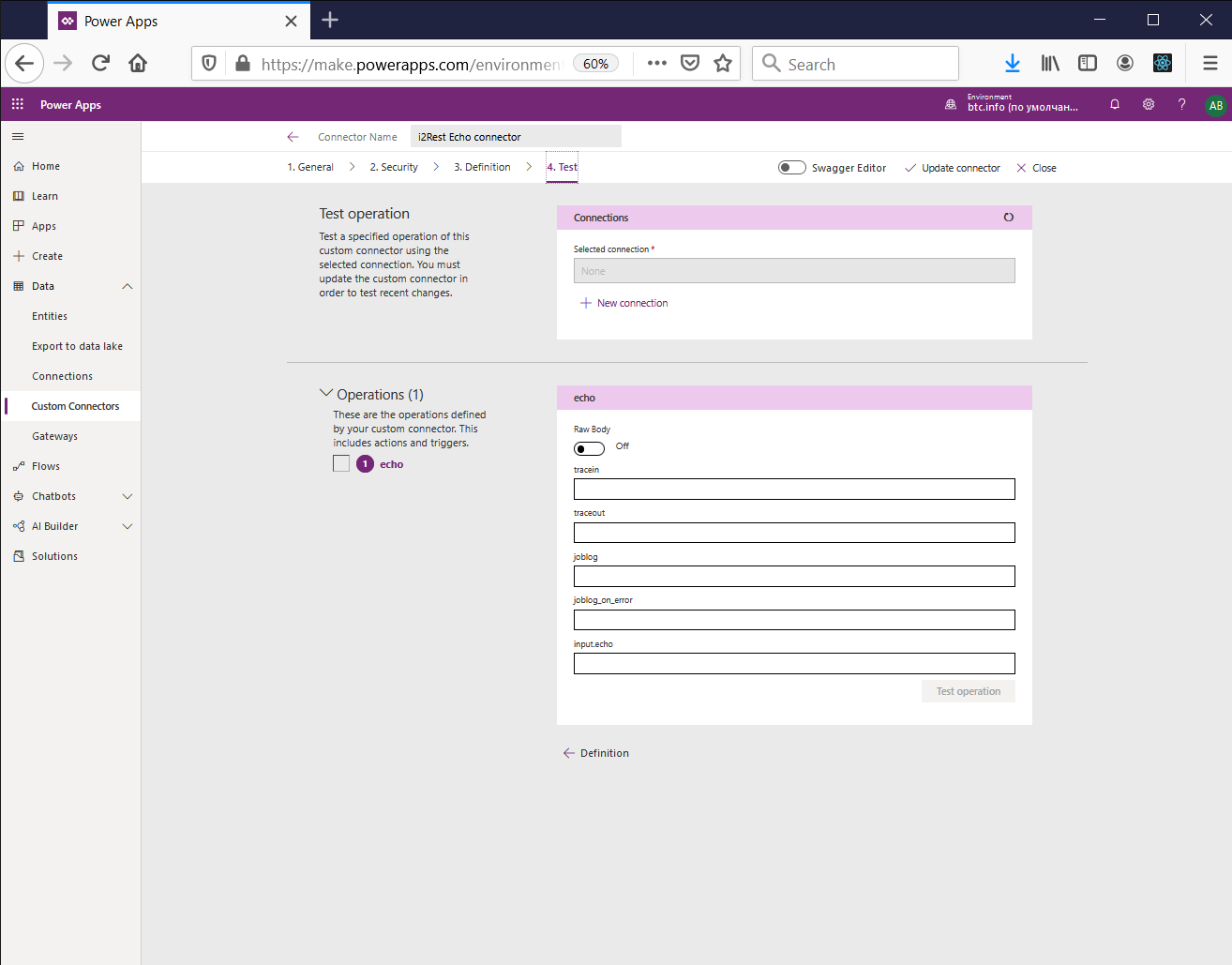Click the joblog_on_error input field
Screen dimensions: 1232x965
[794, 620]
